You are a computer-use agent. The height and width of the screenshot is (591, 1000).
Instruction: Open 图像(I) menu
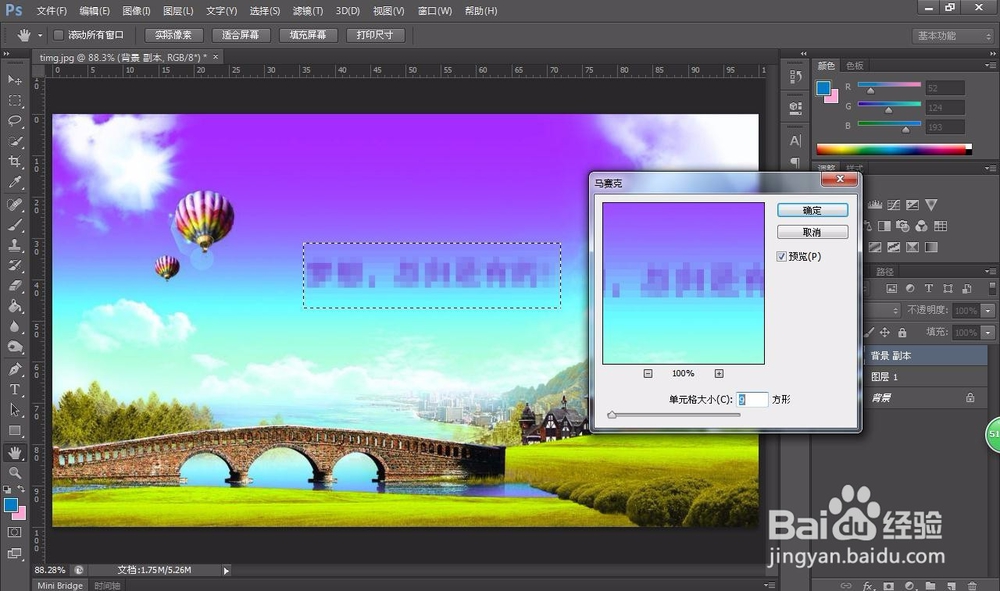point(136,11)
